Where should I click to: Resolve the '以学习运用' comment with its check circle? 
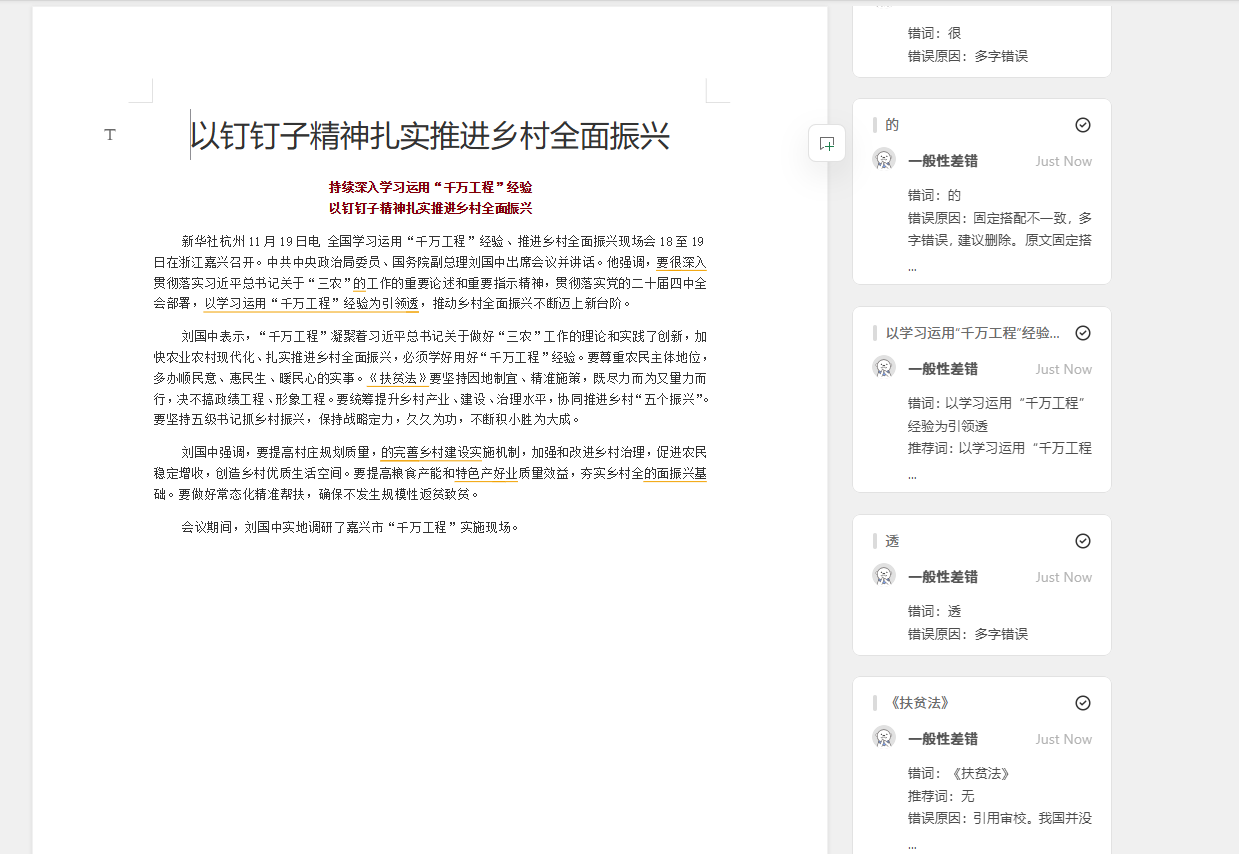pos(1082,333)
